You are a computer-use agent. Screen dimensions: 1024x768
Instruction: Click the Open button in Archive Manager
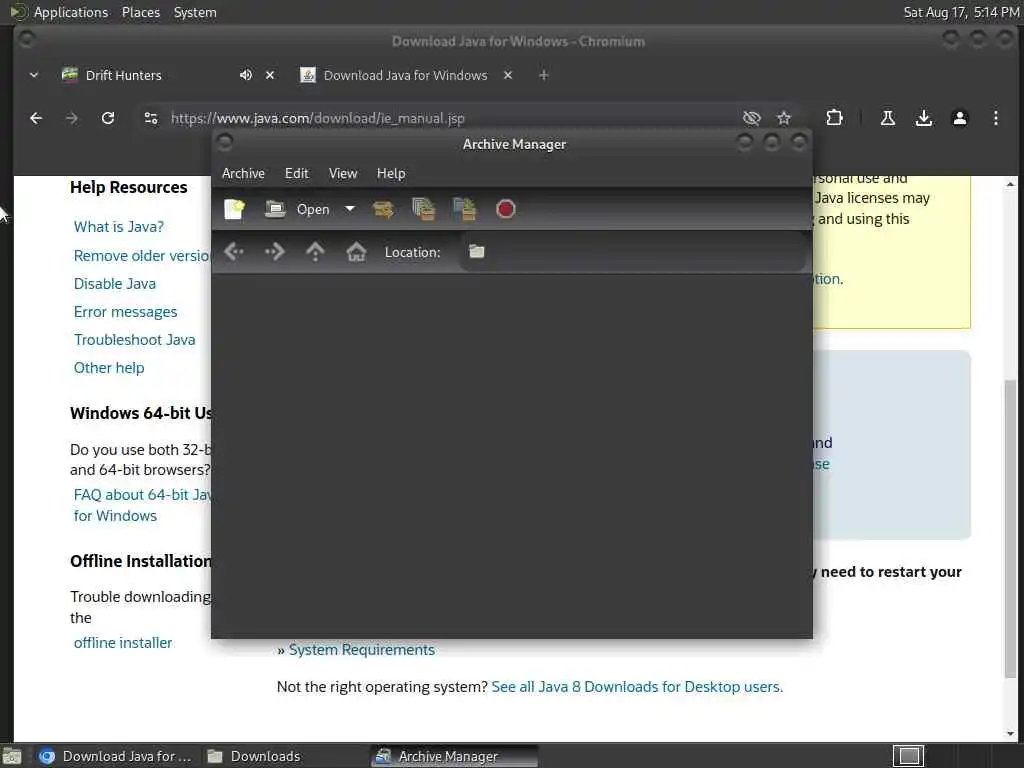297,209
